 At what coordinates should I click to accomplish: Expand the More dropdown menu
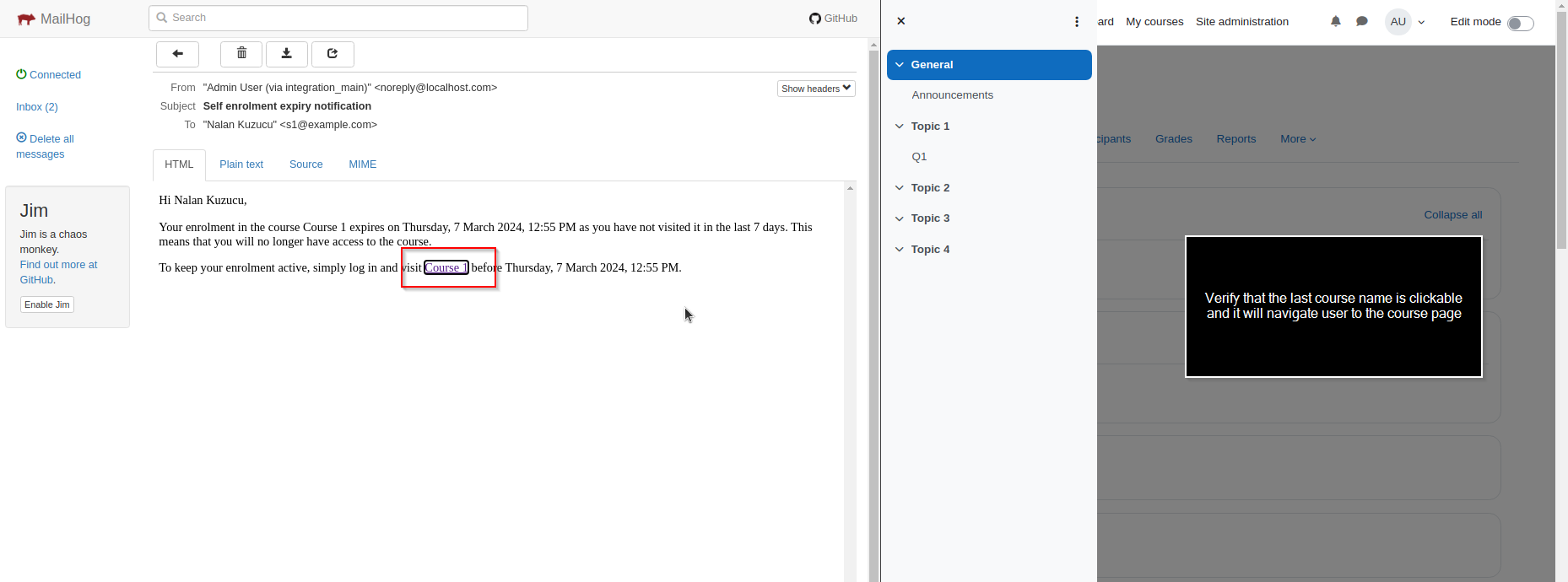[x=1298, y=139]
